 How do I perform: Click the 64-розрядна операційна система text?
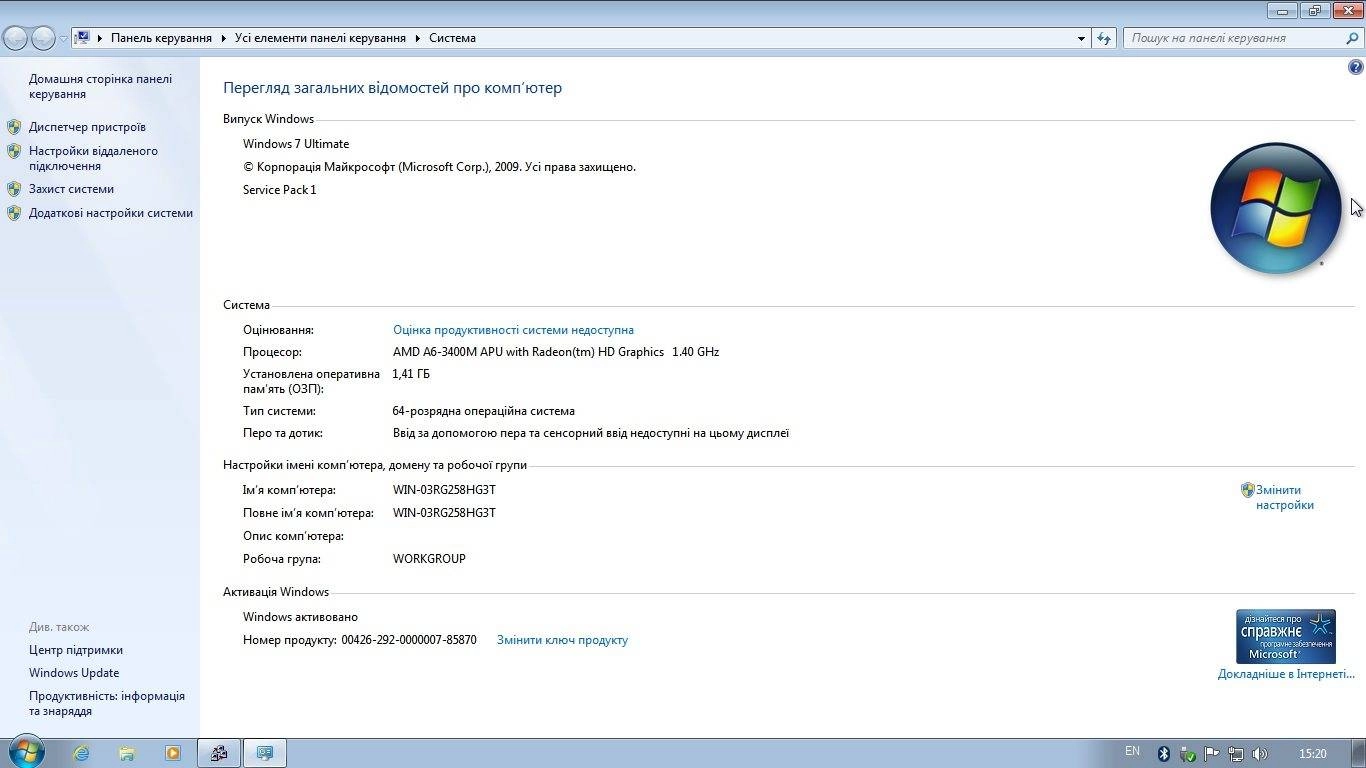click(x=484, y=411)
